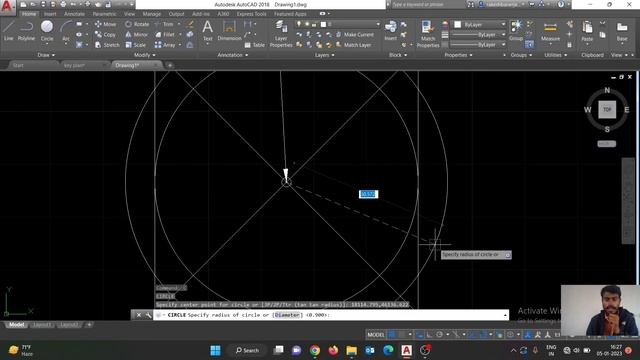Click the Mirror tool
The height and width of the screenshot is (360, 640).
coord(136,35)
